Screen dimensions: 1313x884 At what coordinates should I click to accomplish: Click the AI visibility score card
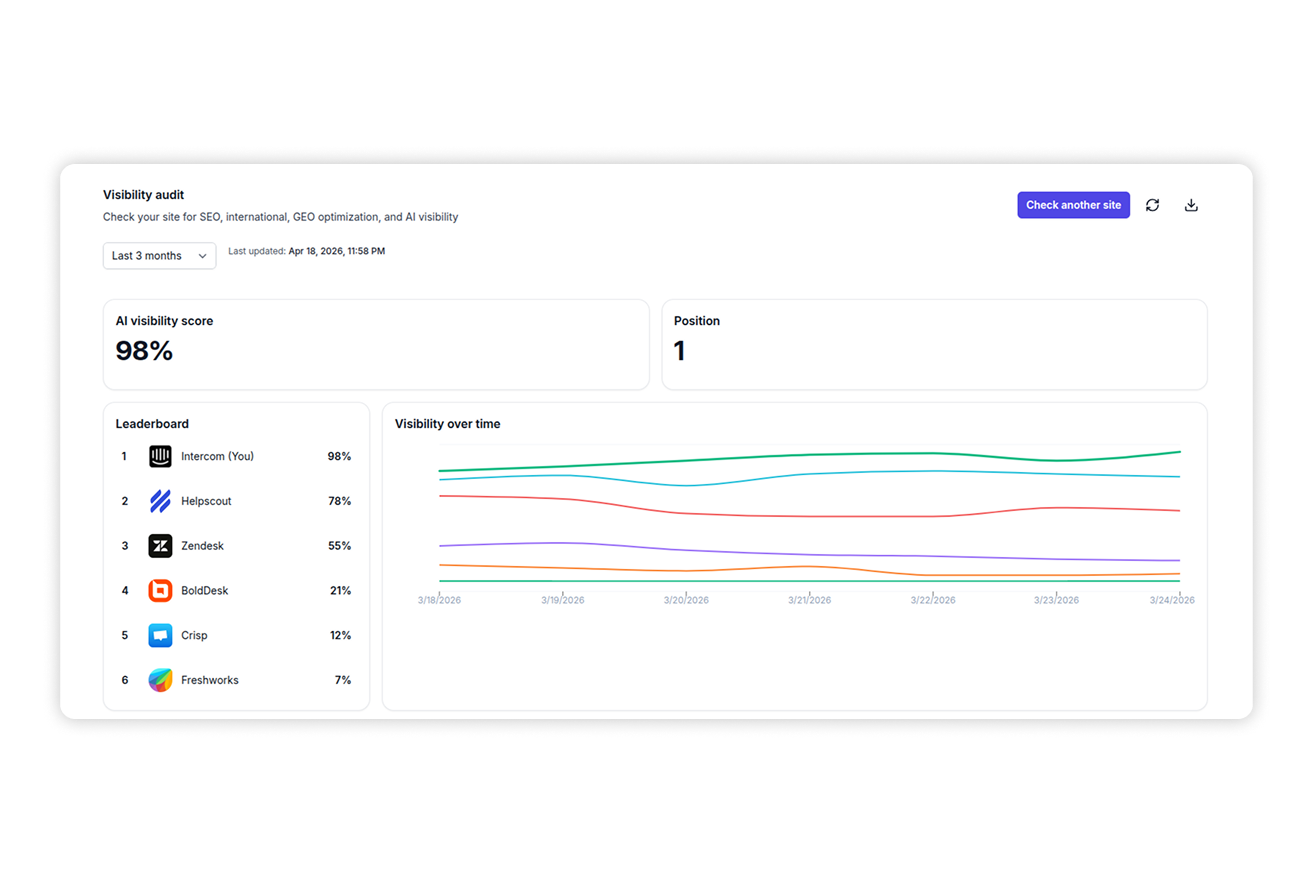(x=376, y=344)
